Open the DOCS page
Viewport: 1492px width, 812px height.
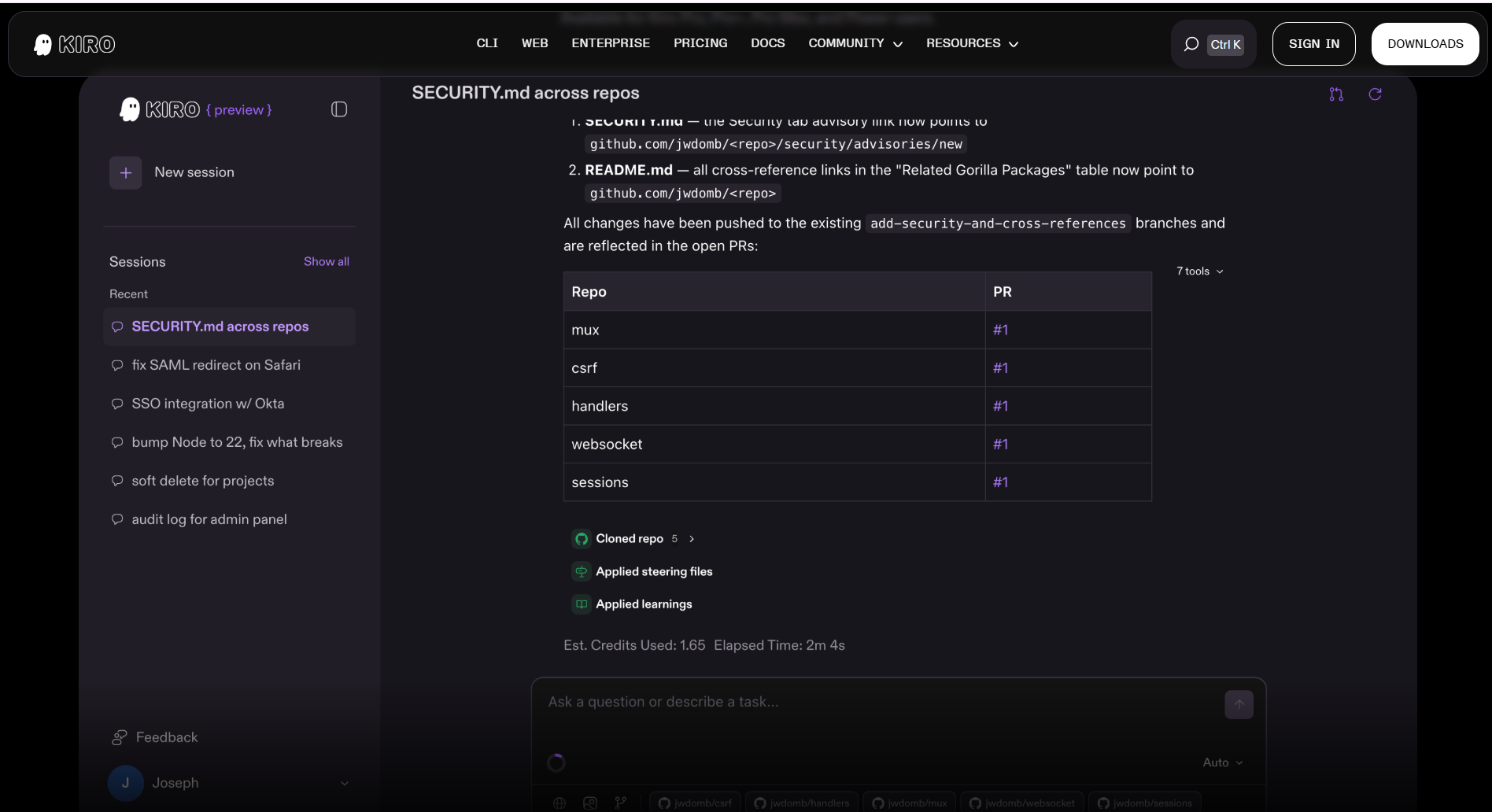point(767,43)
